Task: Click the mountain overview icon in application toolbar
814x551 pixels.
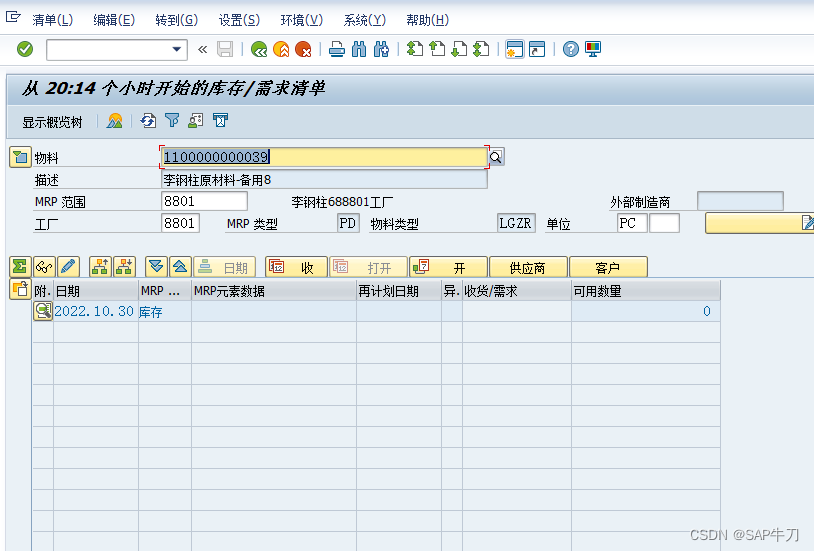Action: pos(115,121)
